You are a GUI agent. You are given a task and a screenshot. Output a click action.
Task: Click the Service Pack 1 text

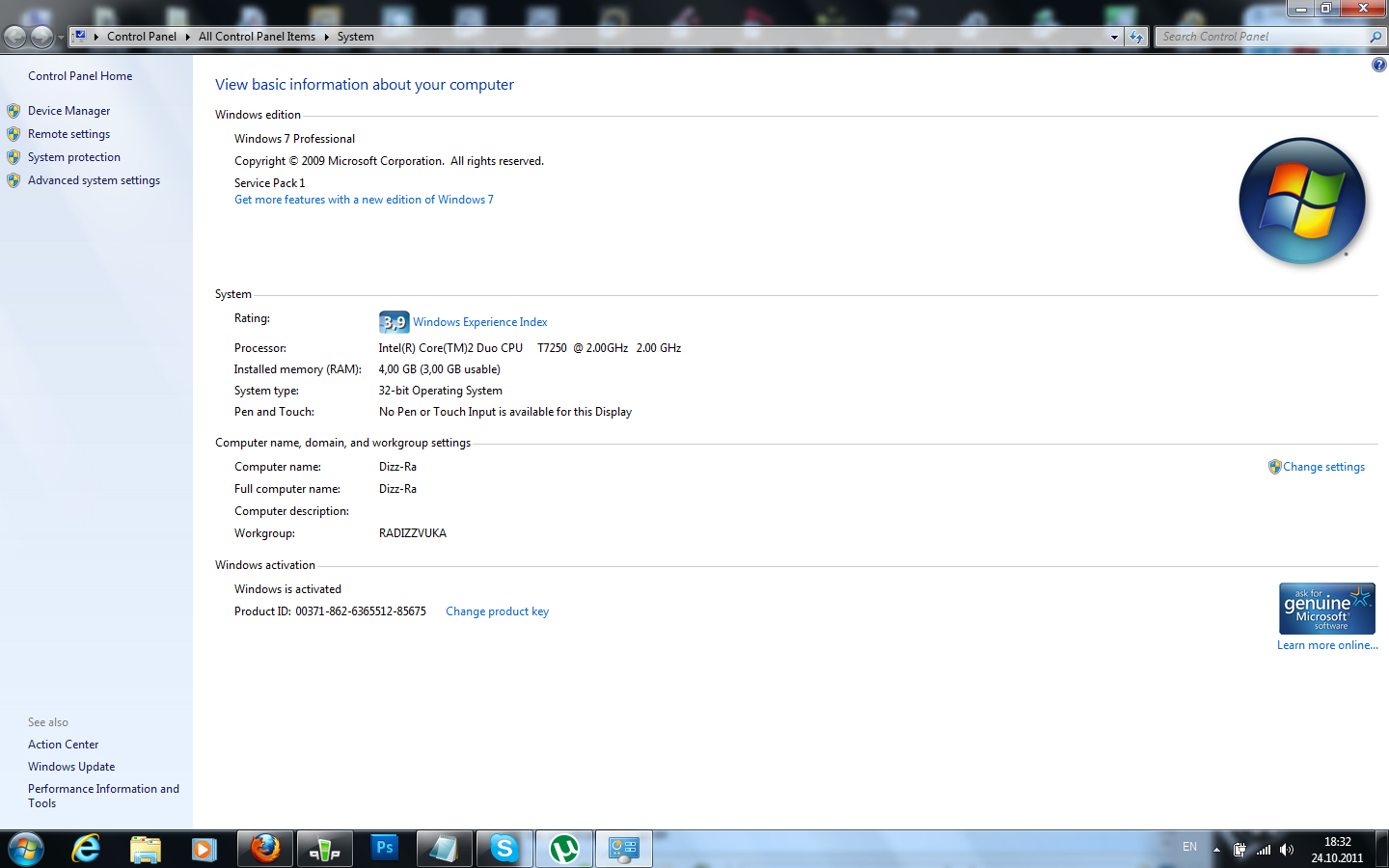coord(269,183)
